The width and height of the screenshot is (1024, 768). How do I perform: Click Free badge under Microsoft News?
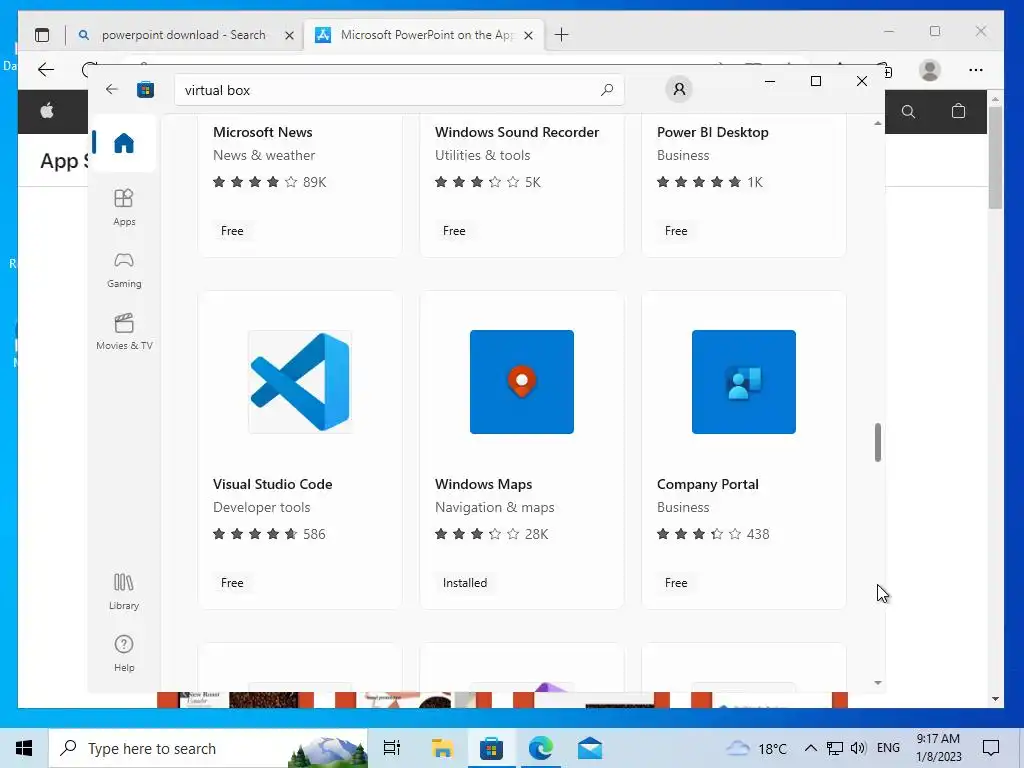pyautogui.click(x=232, y=231)
